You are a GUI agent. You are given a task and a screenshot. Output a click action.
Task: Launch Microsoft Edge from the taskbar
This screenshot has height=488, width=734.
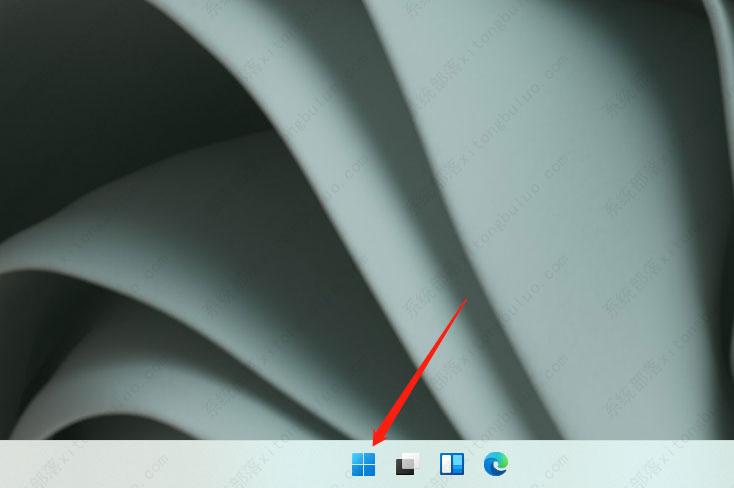coord(496,464)
